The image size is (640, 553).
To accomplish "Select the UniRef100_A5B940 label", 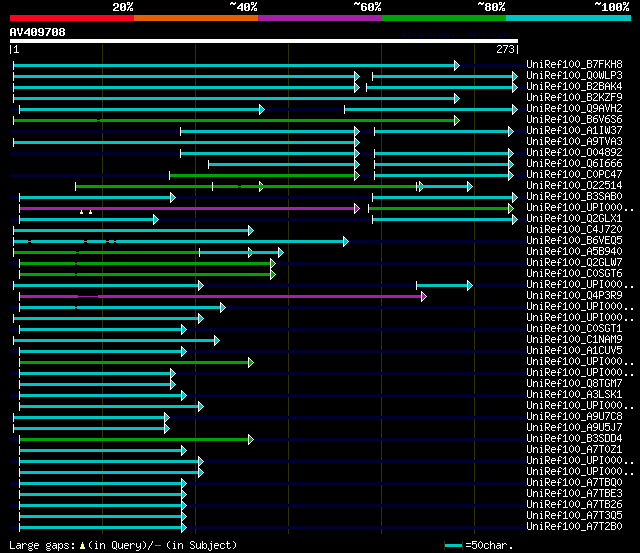I will pyautogui.click(x=574, y=252).
